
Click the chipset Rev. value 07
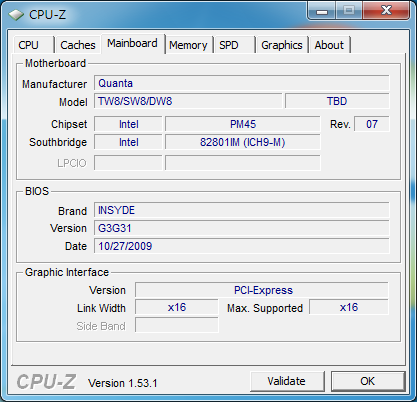point(372,124)
